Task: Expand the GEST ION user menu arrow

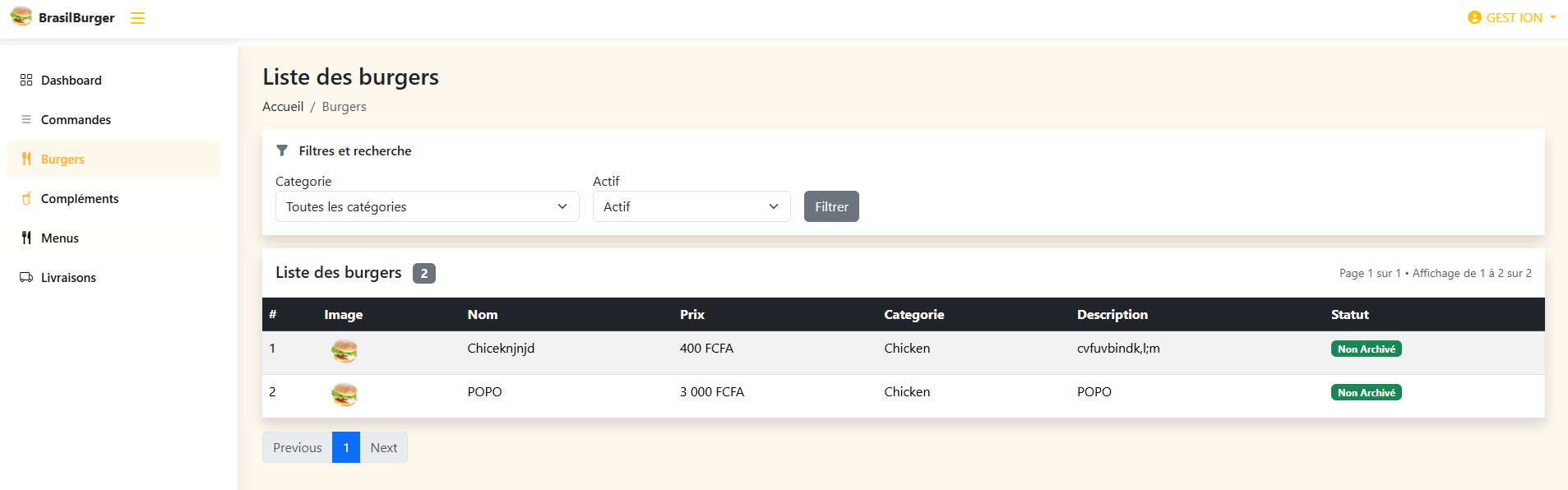Action: pyautogui.click(x=1553, y=17)
